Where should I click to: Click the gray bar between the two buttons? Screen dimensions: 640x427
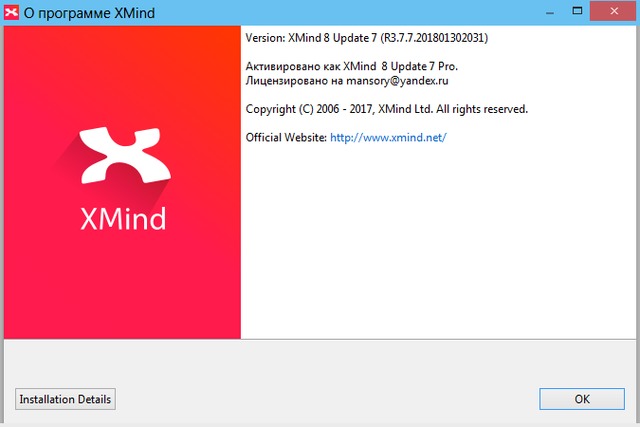click(320, 399)
